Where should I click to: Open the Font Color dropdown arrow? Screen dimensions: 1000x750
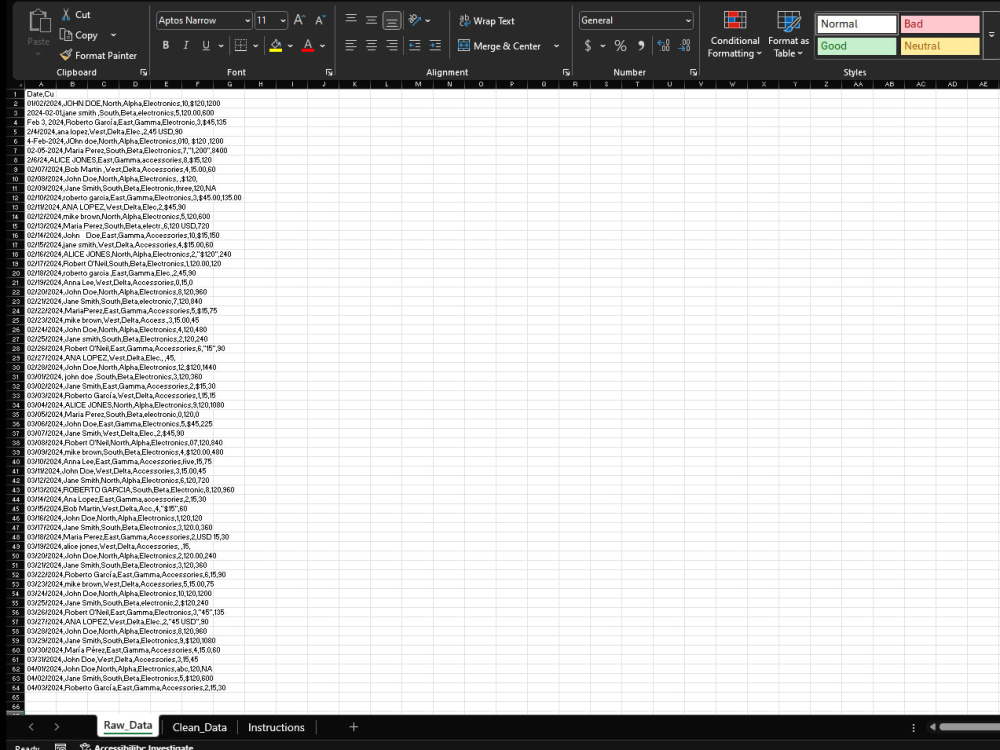coord(322,46)
